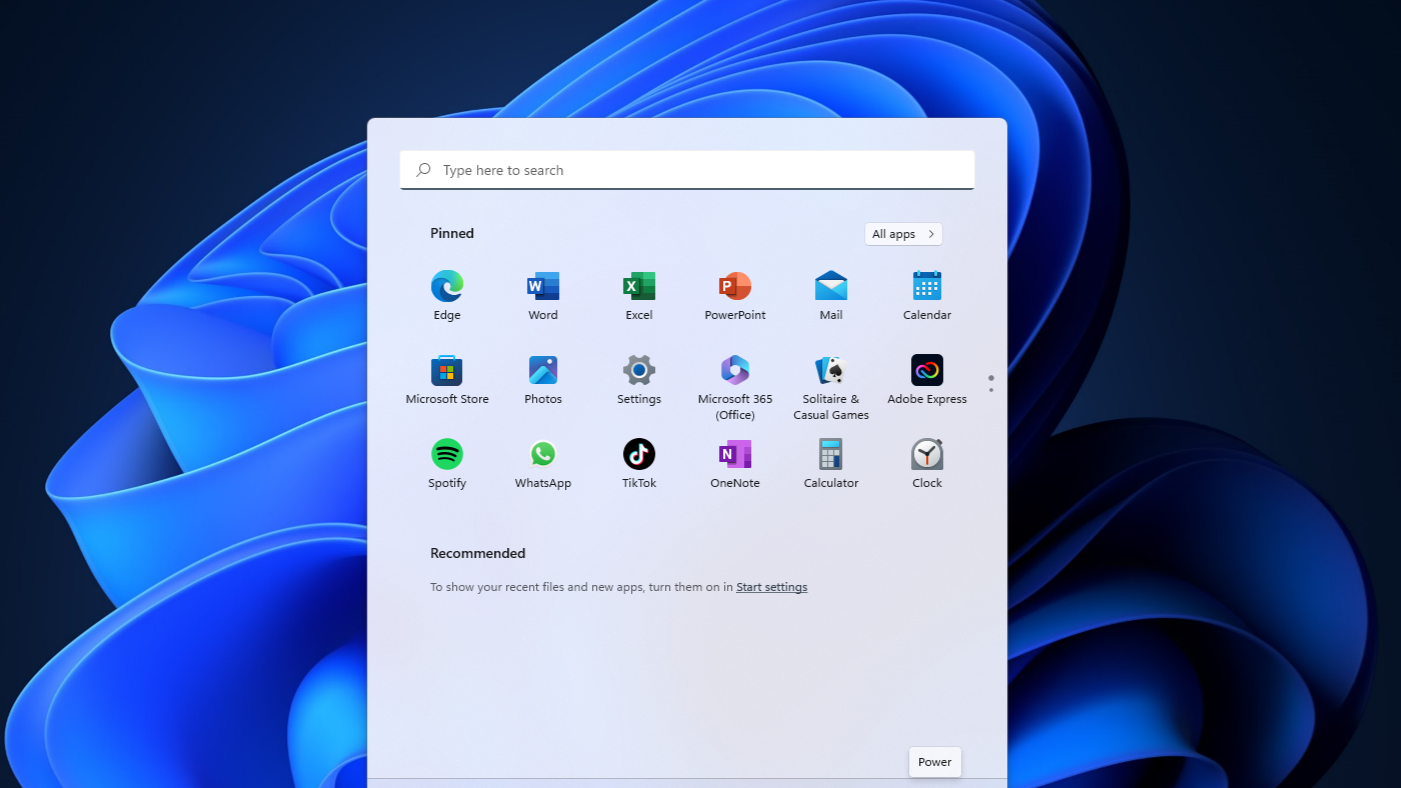1401x788 pixels.
Task: Launch OneNote from pinned apps
Action: (735, 463)
